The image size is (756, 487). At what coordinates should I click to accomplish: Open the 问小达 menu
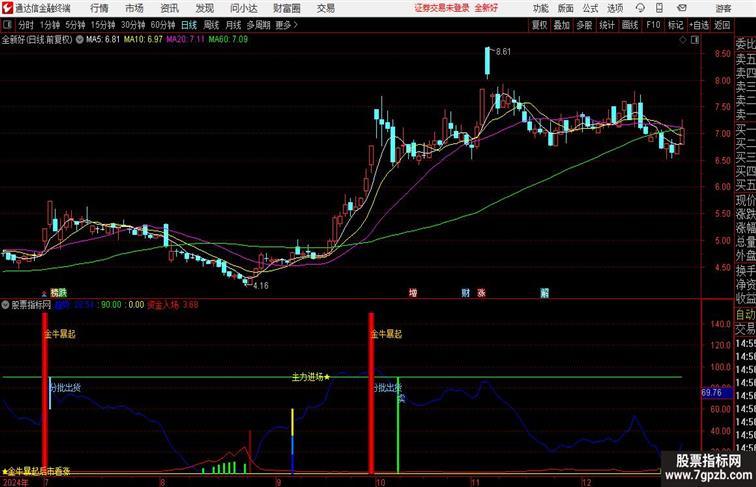point(244,8)
